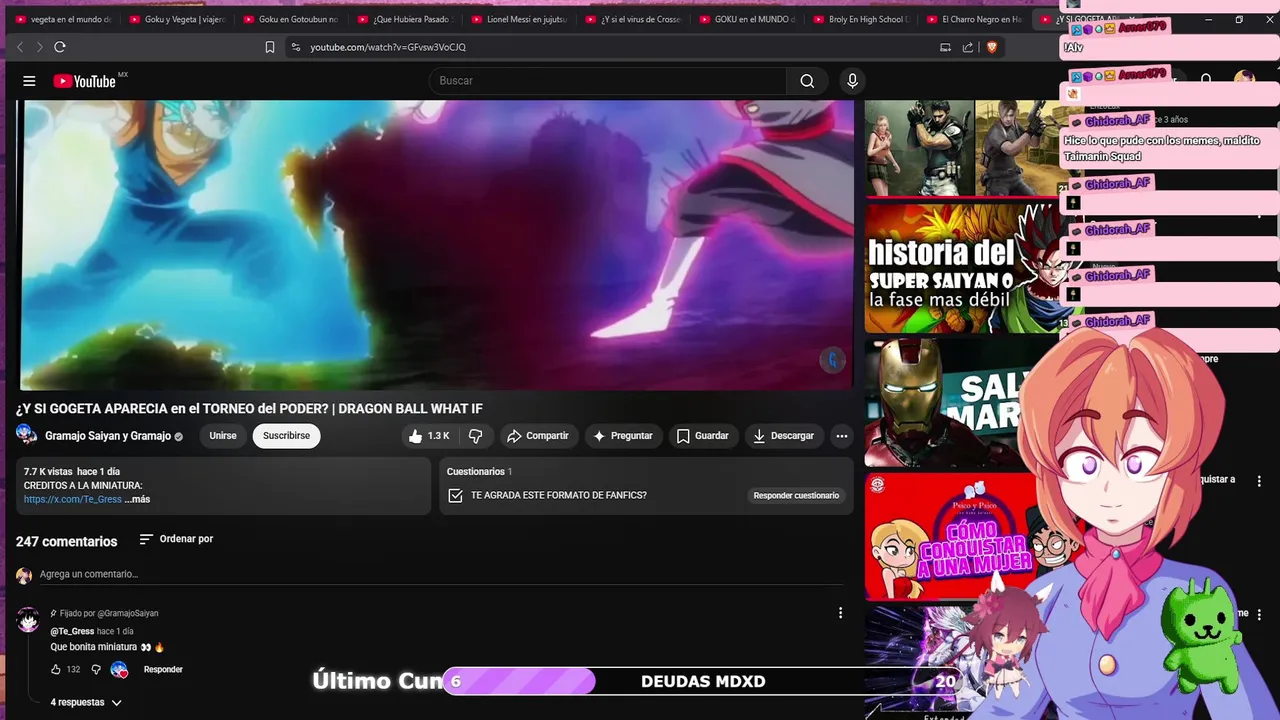
Task: Switch to tab El Charro Negro
Action: [x=977, y=19]
